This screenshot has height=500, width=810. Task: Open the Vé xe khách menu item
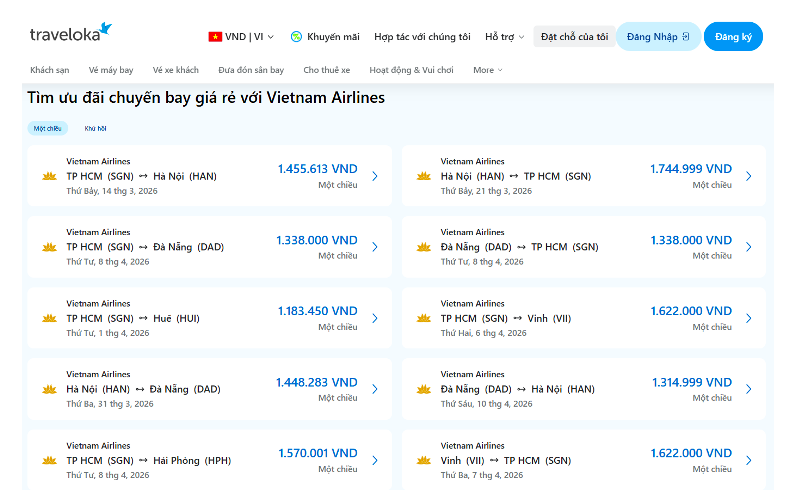176,70
